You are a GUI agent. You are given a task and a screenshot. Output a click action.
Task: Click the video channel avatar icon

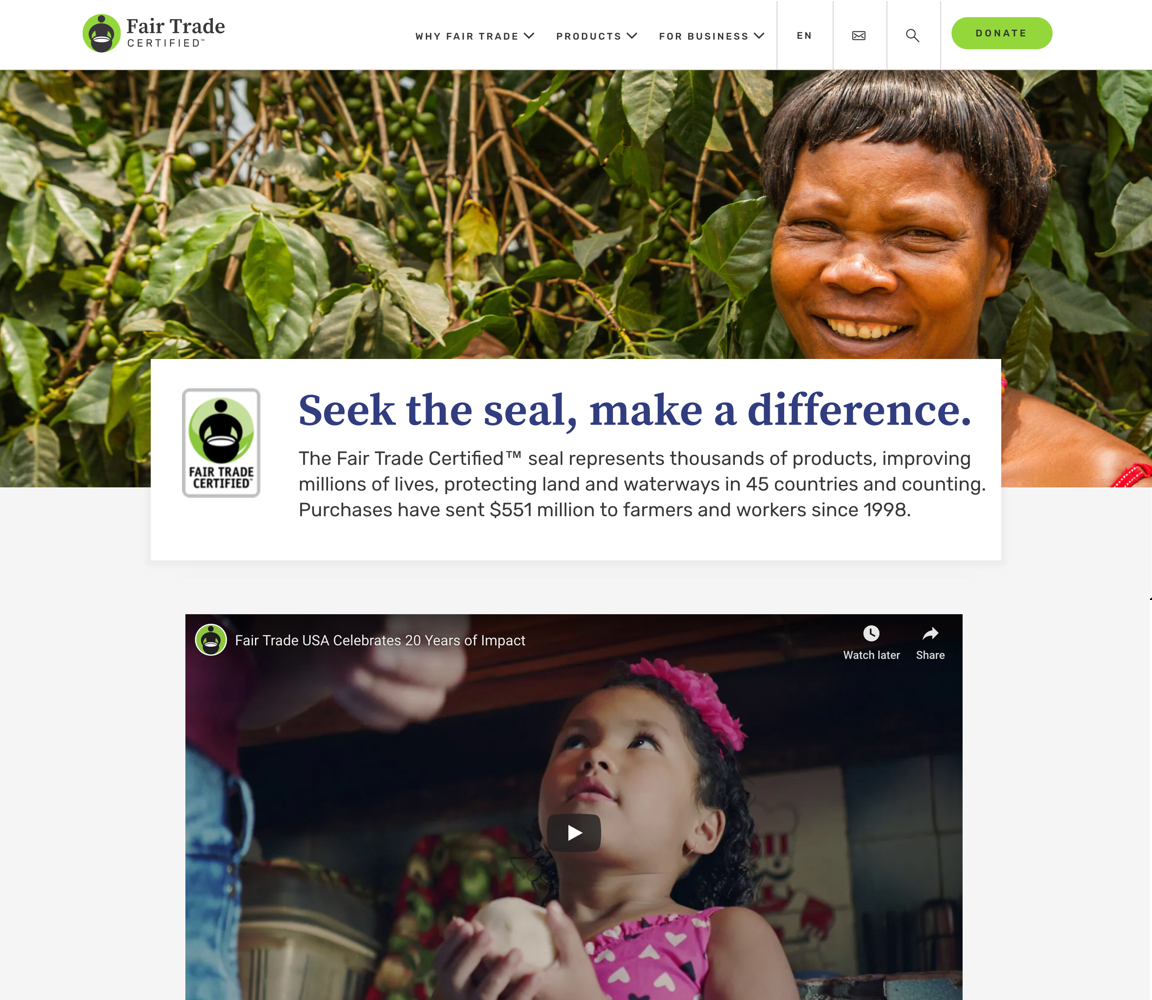pos(211,640)
